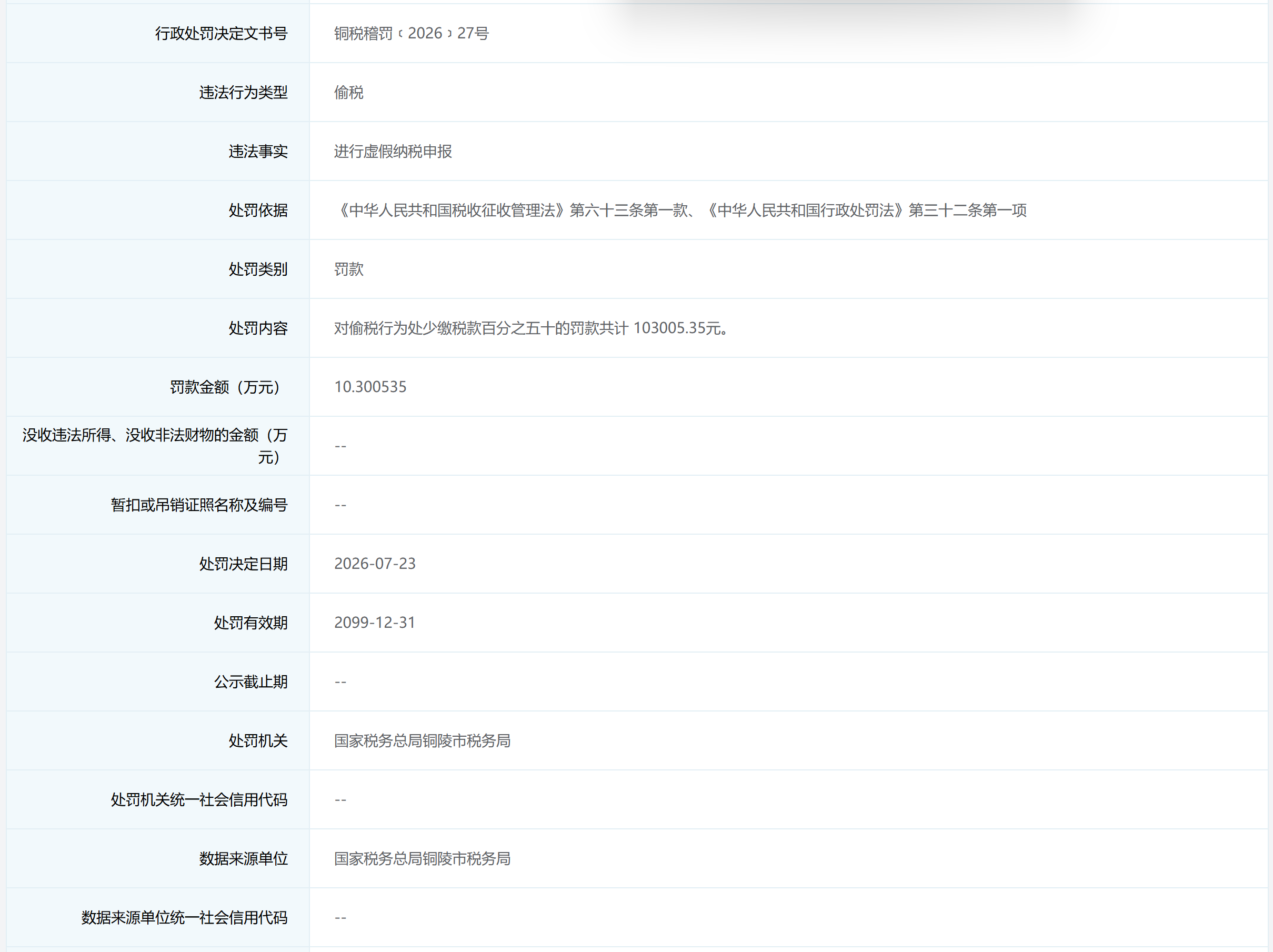Select 国家税务总局铜陵市税务局 in the 处罚机关 row
This screenshot has height=952, width=1273.
click(423, 741)
